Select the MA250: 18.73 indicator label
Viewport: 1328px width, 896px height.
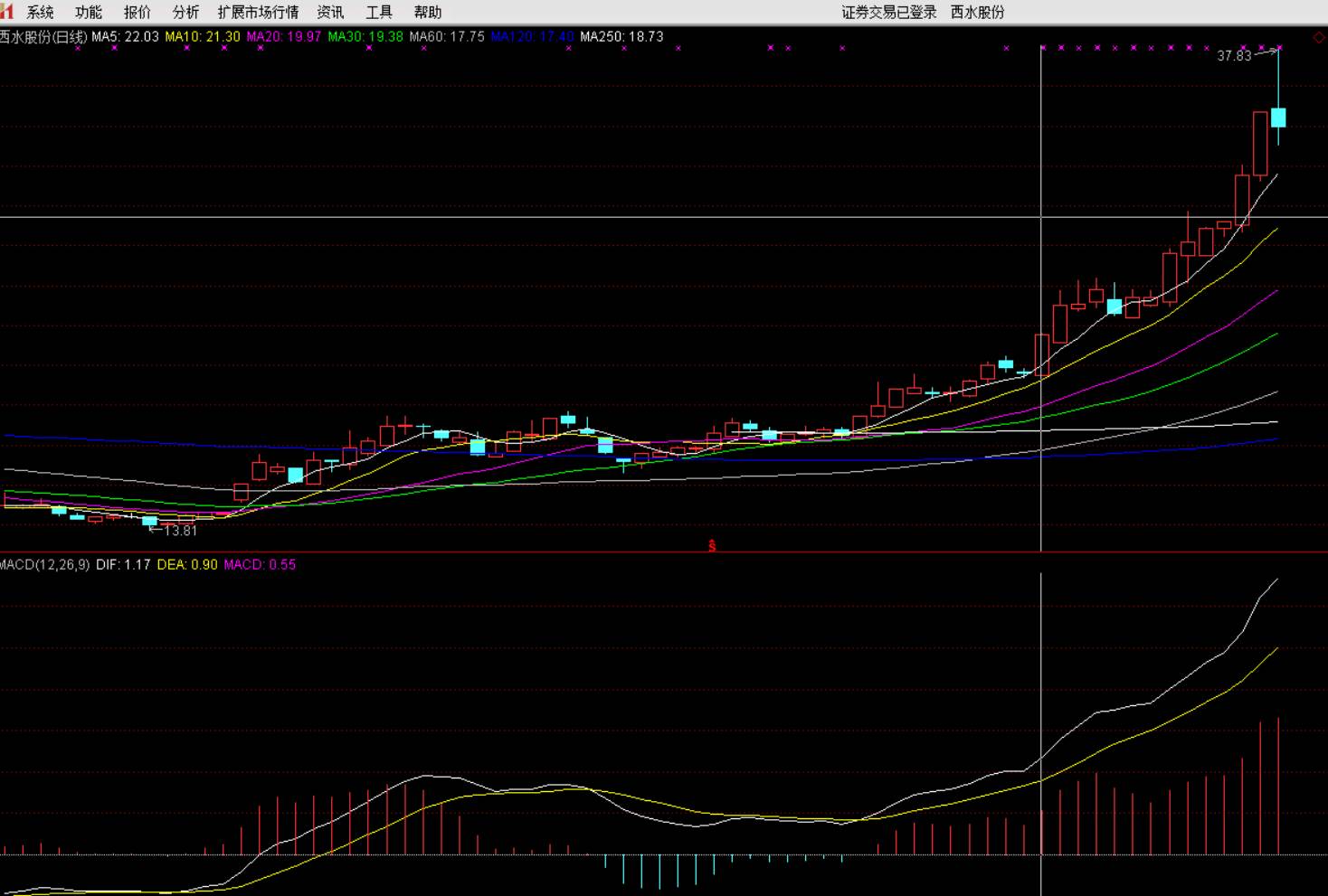point(621,37)
